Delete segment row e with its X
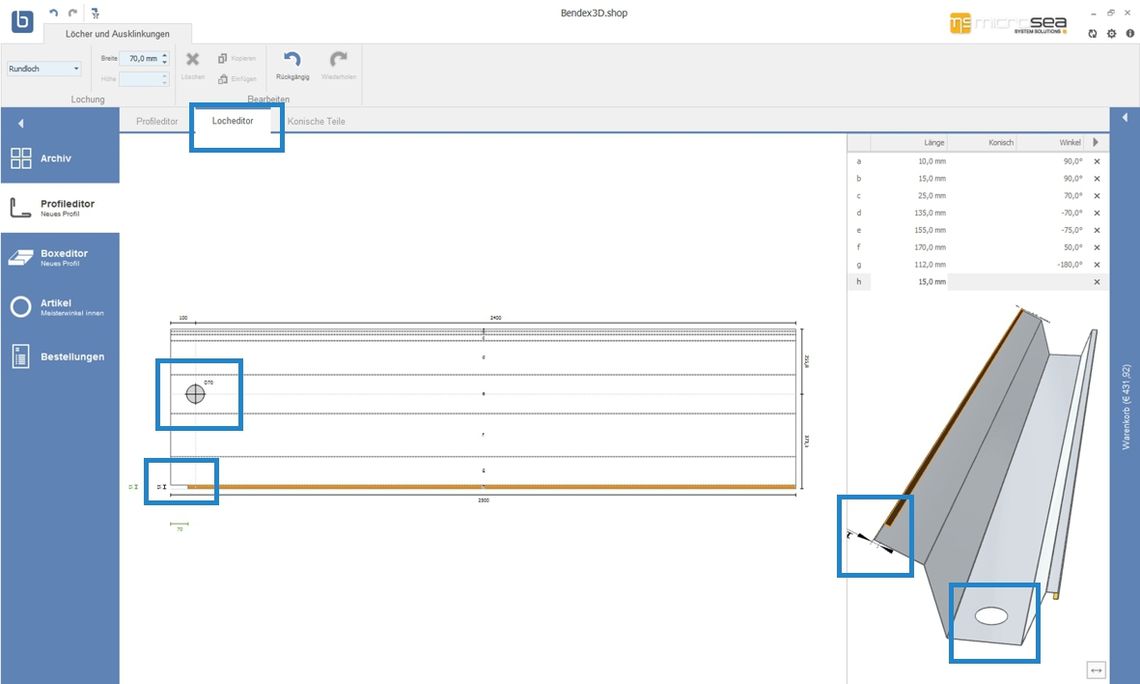 tap(1097, 230)
